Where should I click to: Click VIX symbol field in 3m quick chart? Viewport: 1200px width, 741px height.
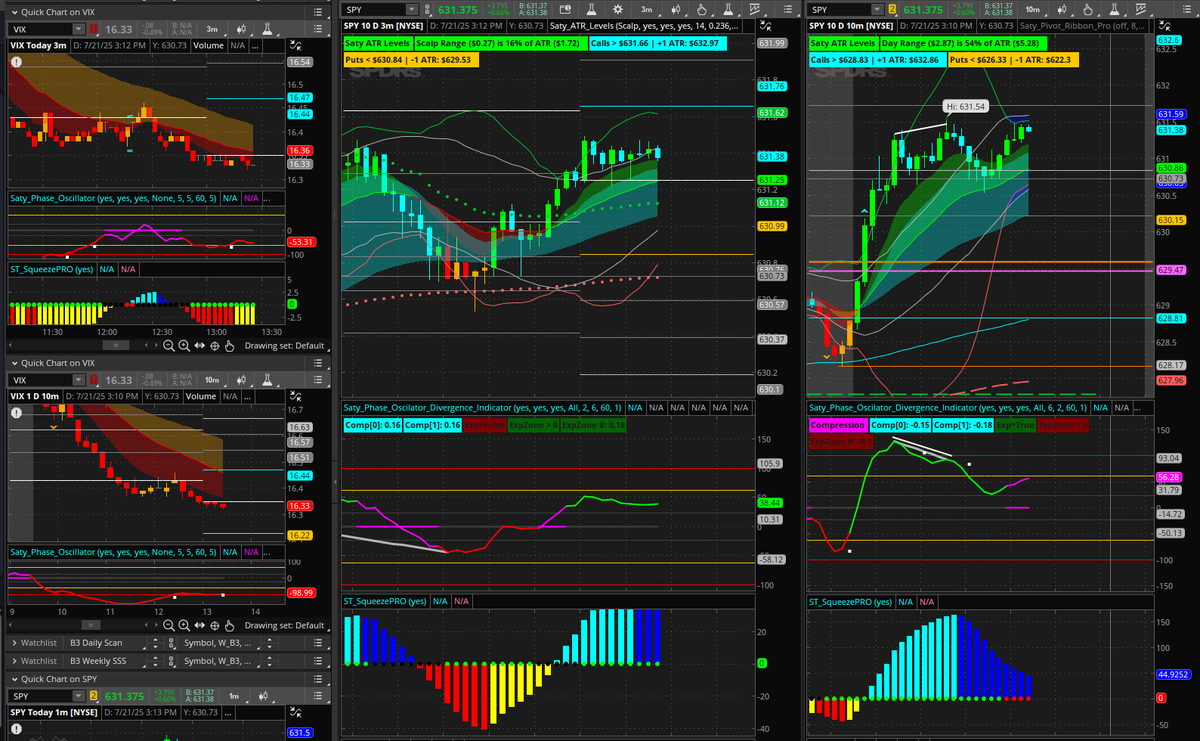pos(40,29)
